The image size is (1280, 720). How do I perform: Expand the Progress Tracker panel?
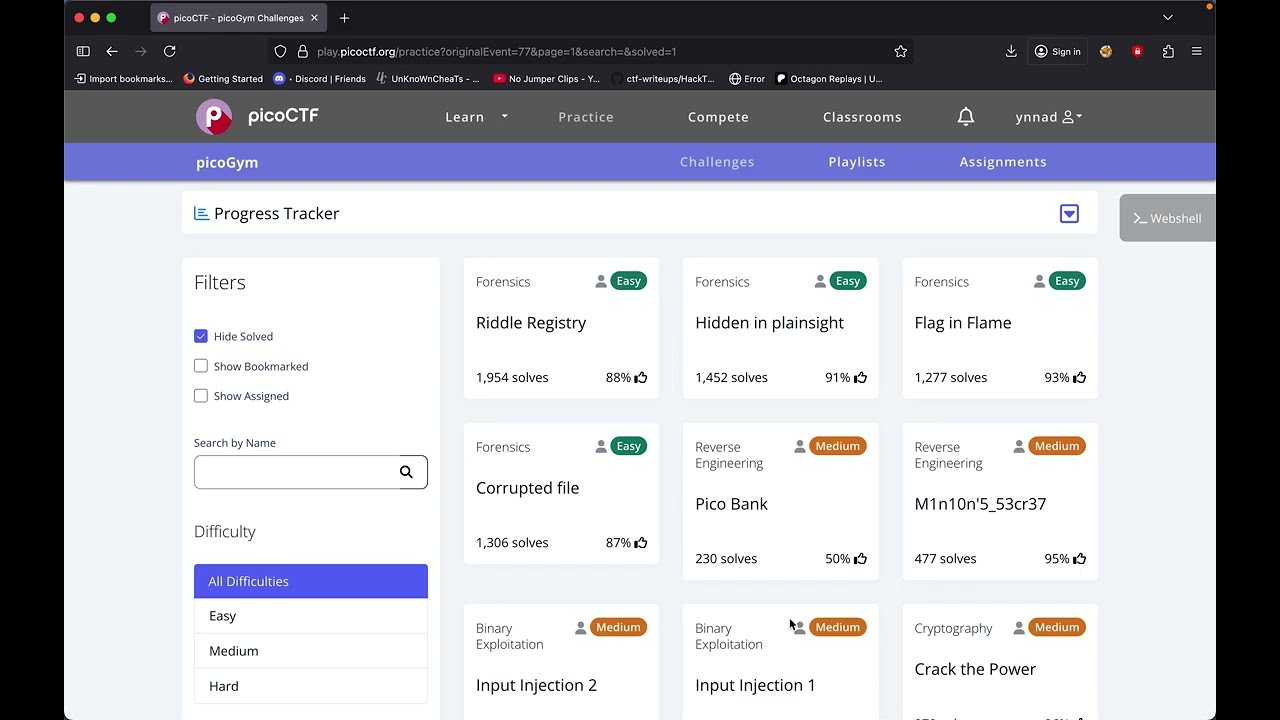pos(1069,214)
